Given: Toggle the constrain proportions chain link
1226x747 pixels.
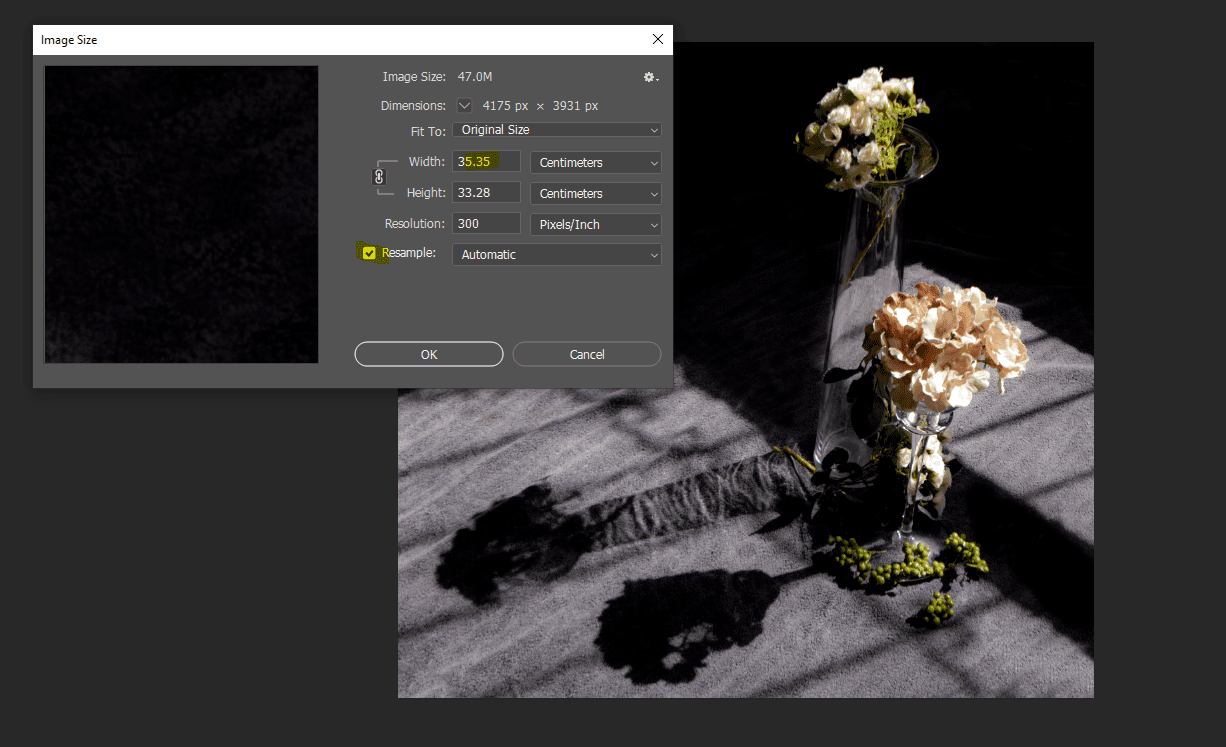Looking at the screenshot, I should click(x=379, y=177).
